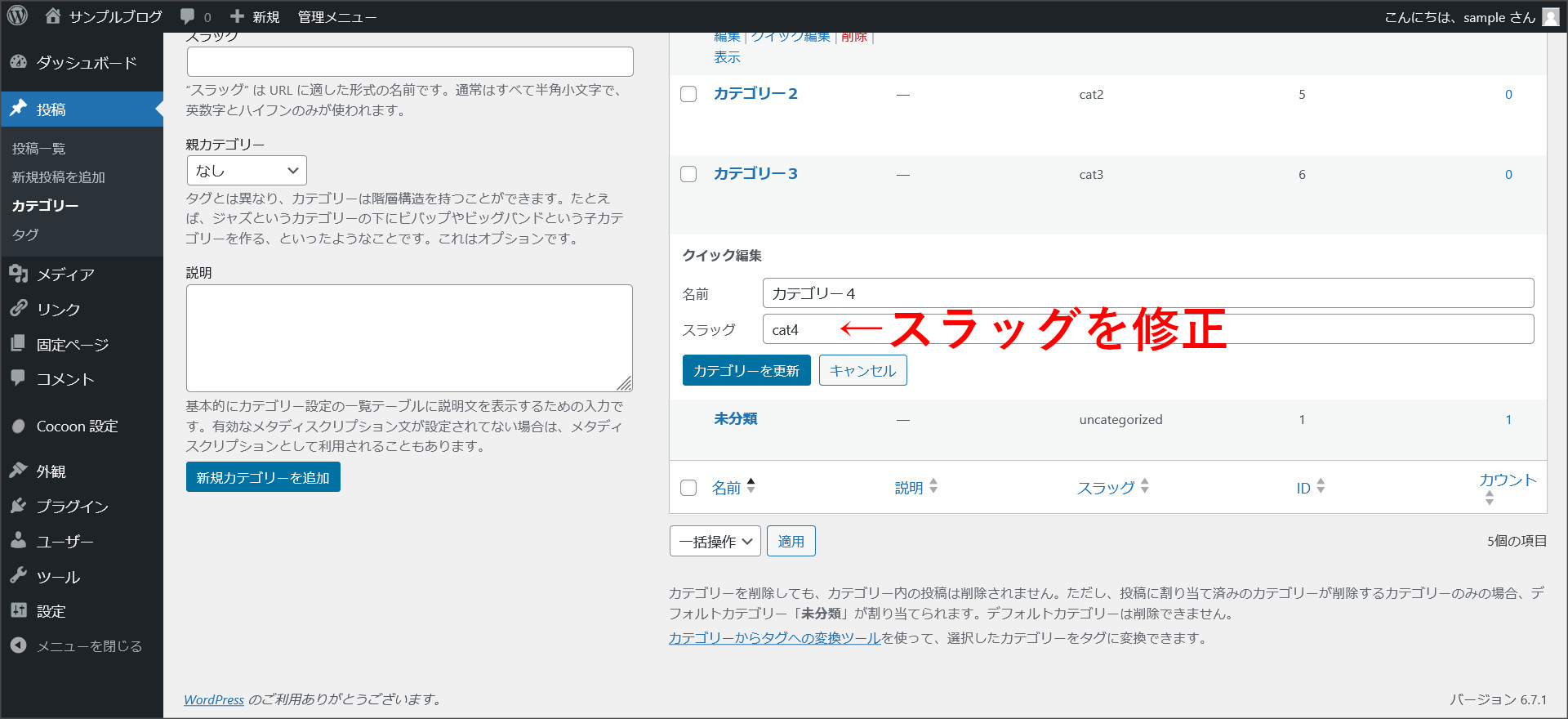Expand the 一括操作 bulk actions dropdown
Screen dimensions: 1568x719
(x=715, y=542)
